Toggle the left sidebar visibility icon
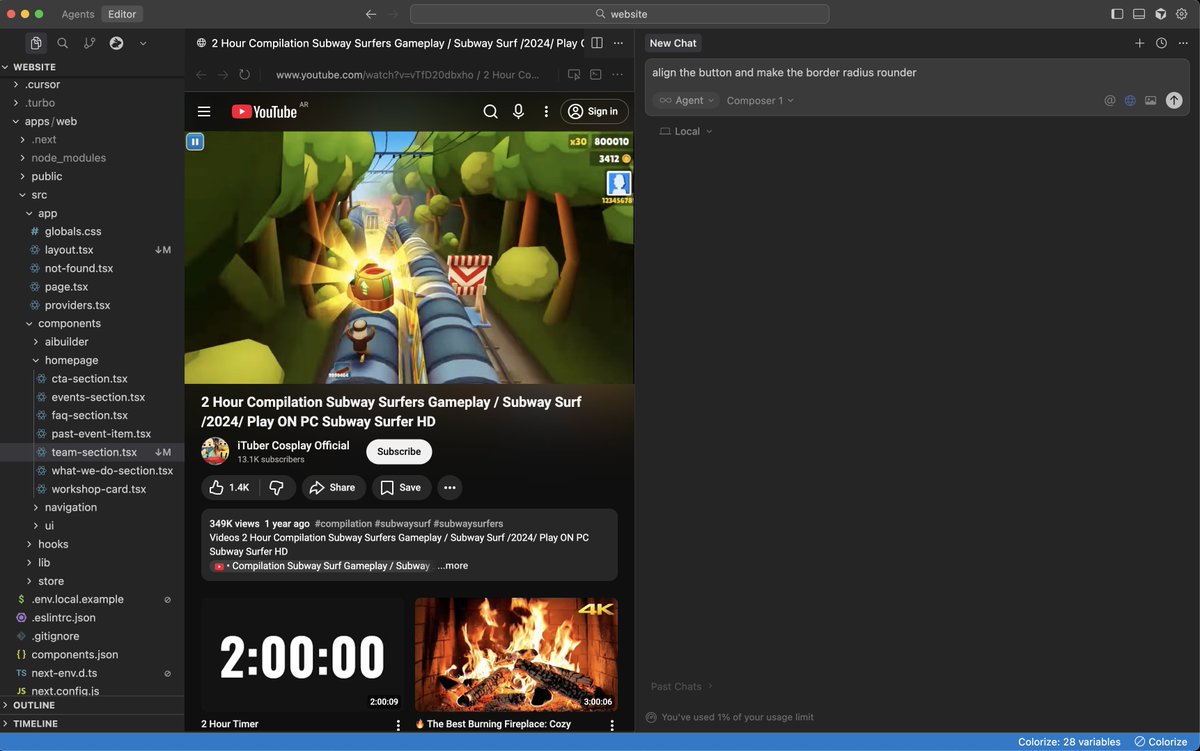Screen dimensions: 1200x751 (1116, 13)
